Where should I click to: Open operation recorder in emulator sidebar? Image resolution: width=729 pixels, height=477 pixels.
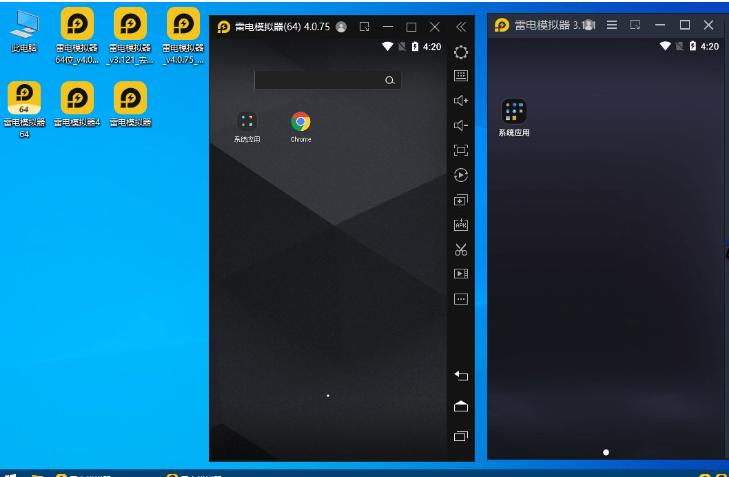[x=461, y=175]
